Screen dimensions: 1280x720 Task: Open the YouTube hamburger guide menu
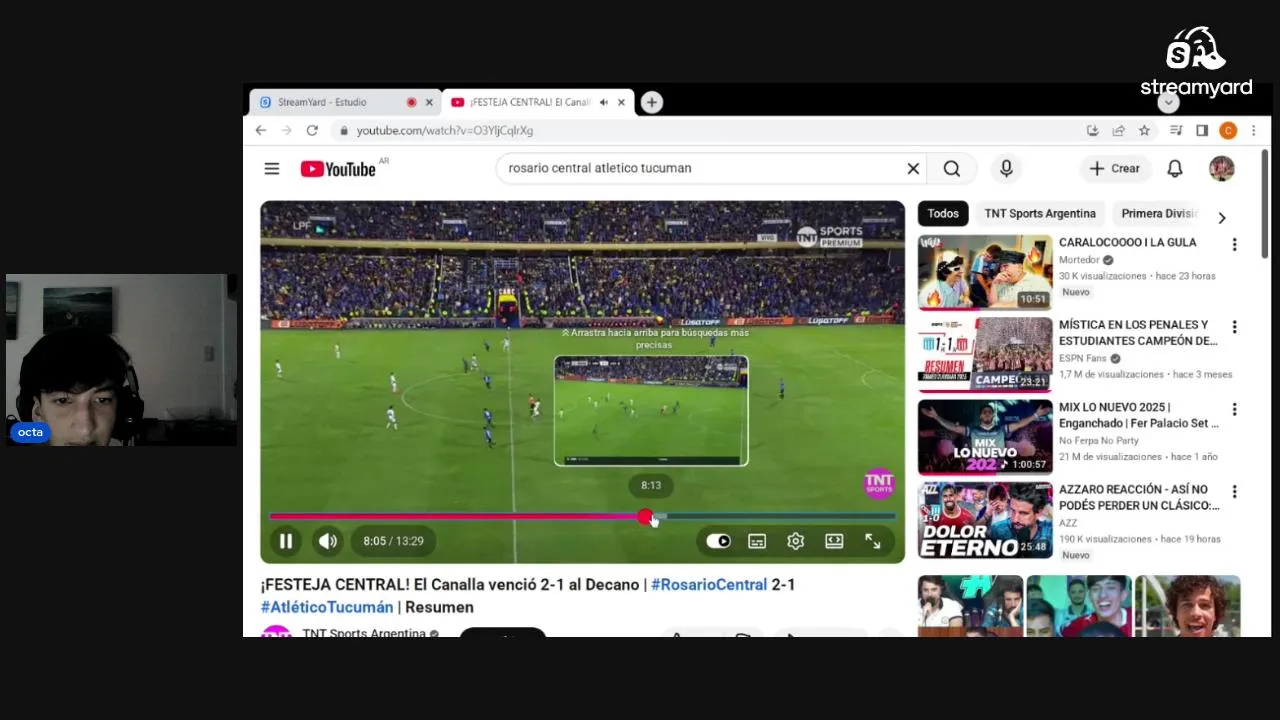click(272, 168)
